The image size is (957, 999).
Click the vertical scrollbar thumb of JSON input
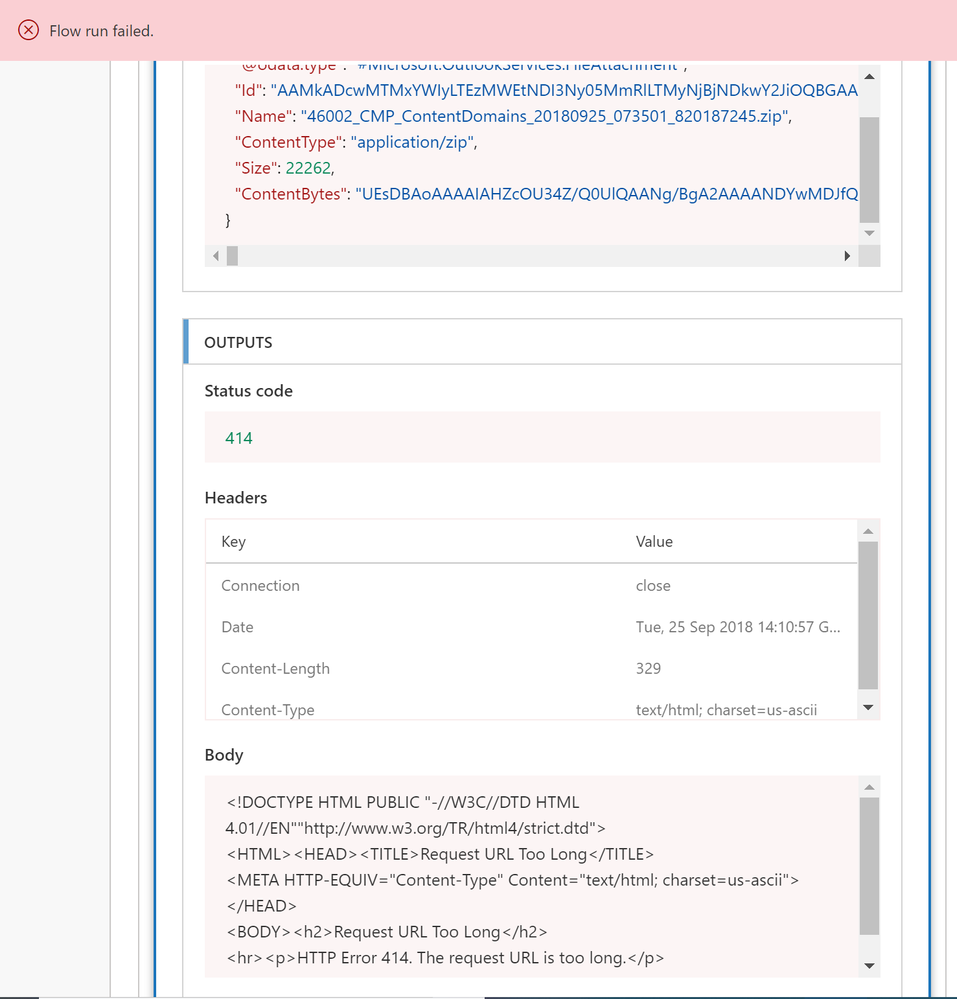click(x=869, y=169)
